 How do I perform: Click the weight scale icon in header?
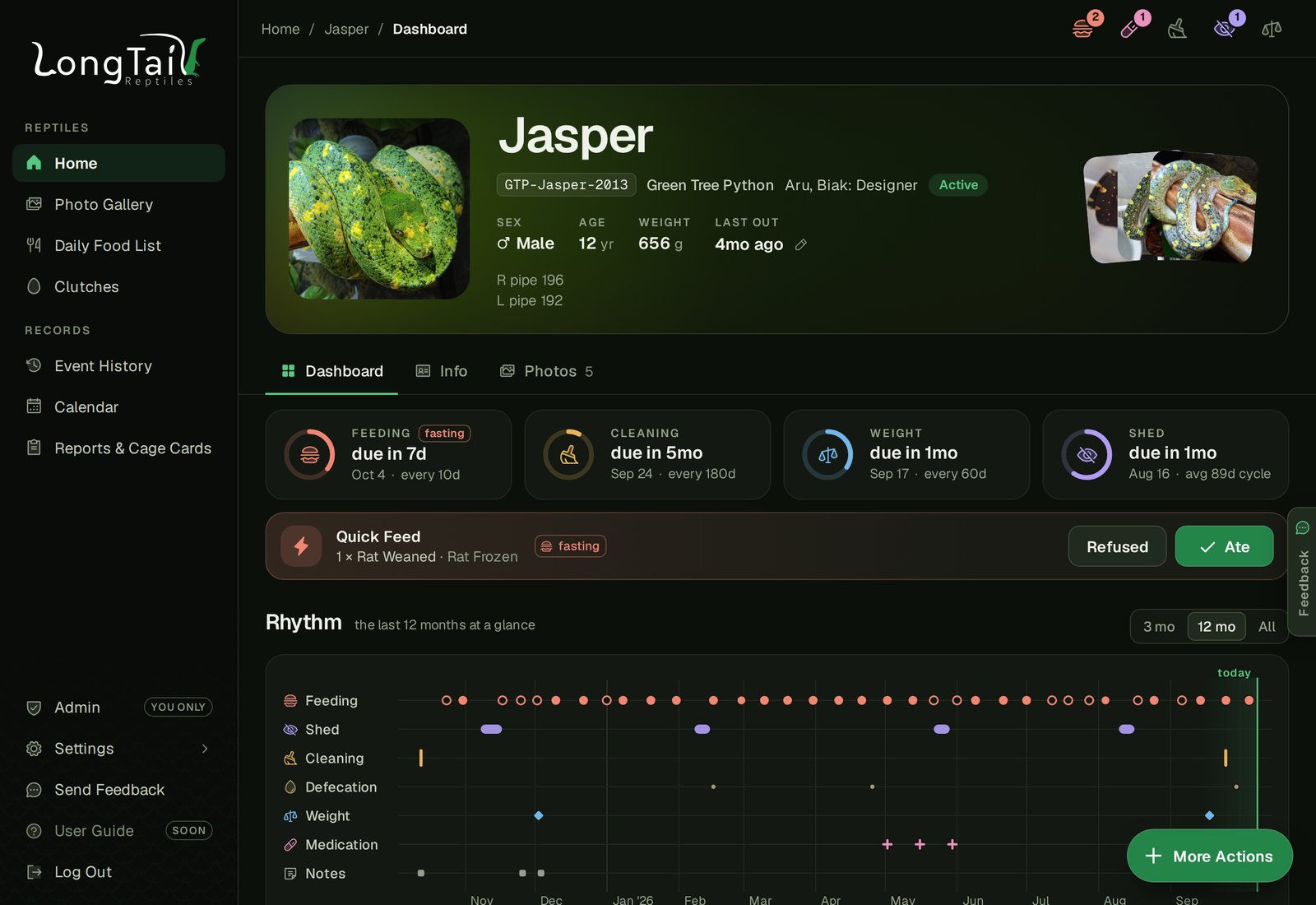1272,29
